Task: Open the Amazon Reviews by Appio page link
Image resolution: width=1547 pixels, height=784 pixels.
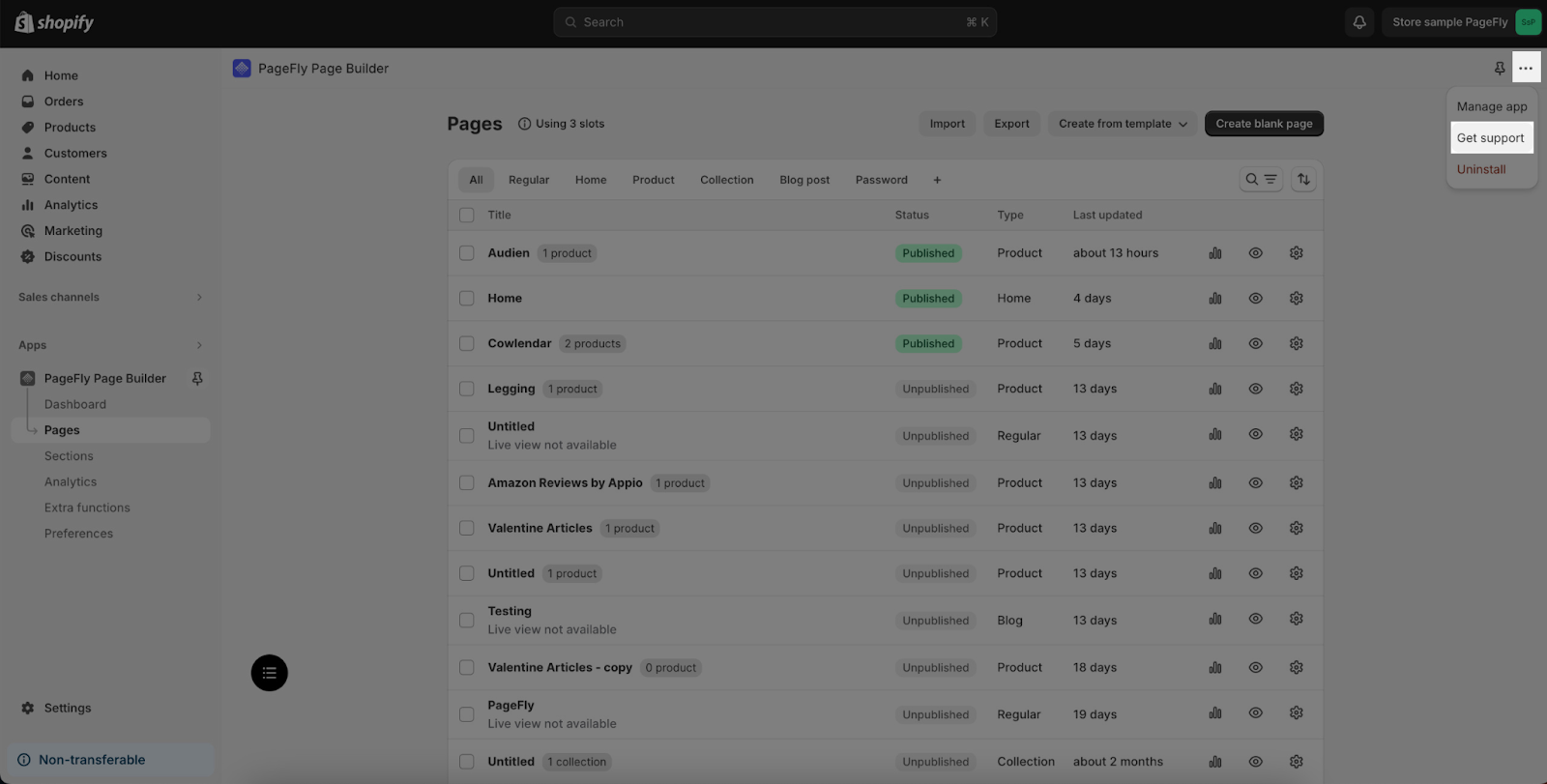Action: 566,482
